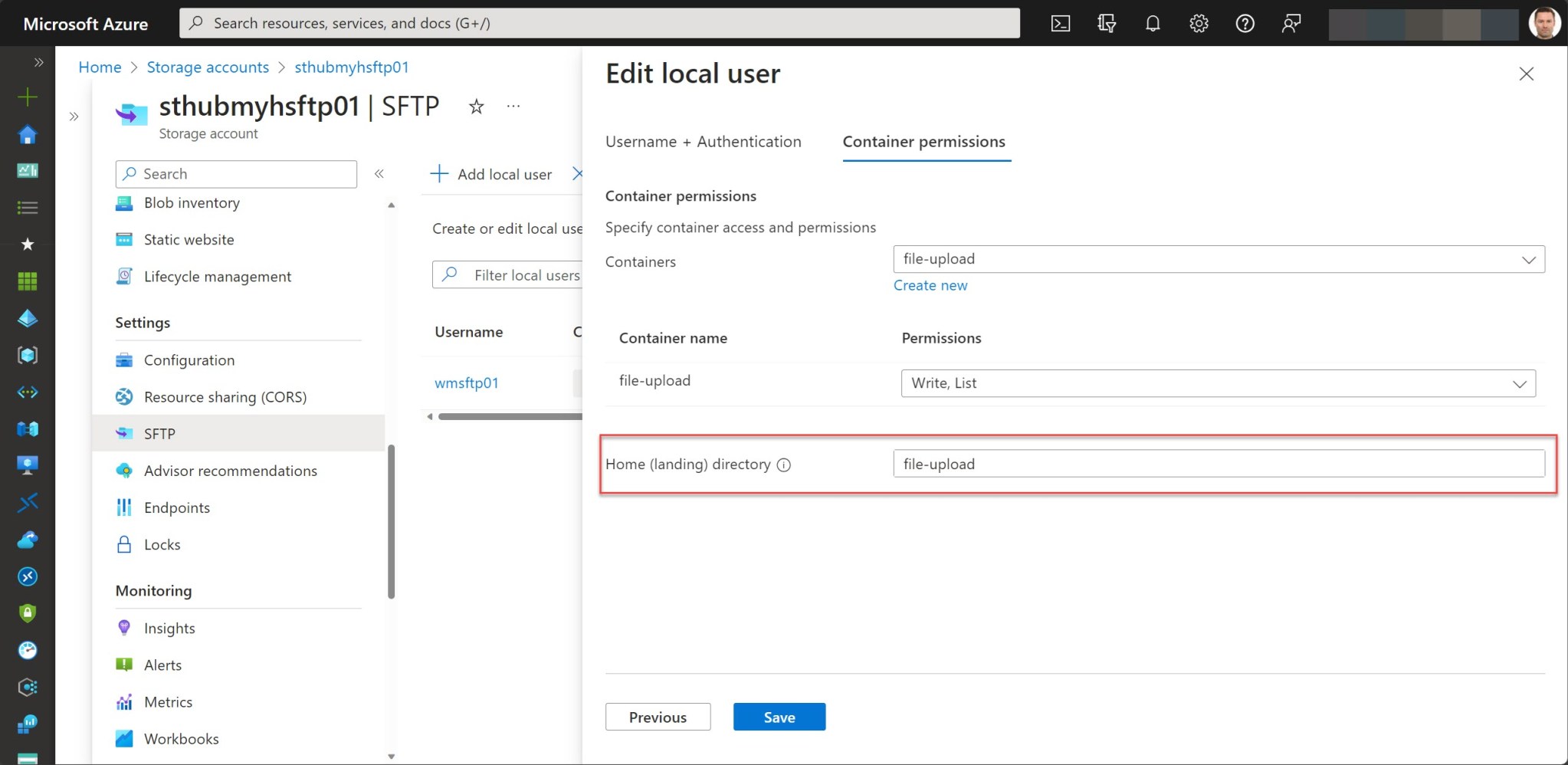
Task: Create a resource via the plus icon
Action: click(28, 97)
